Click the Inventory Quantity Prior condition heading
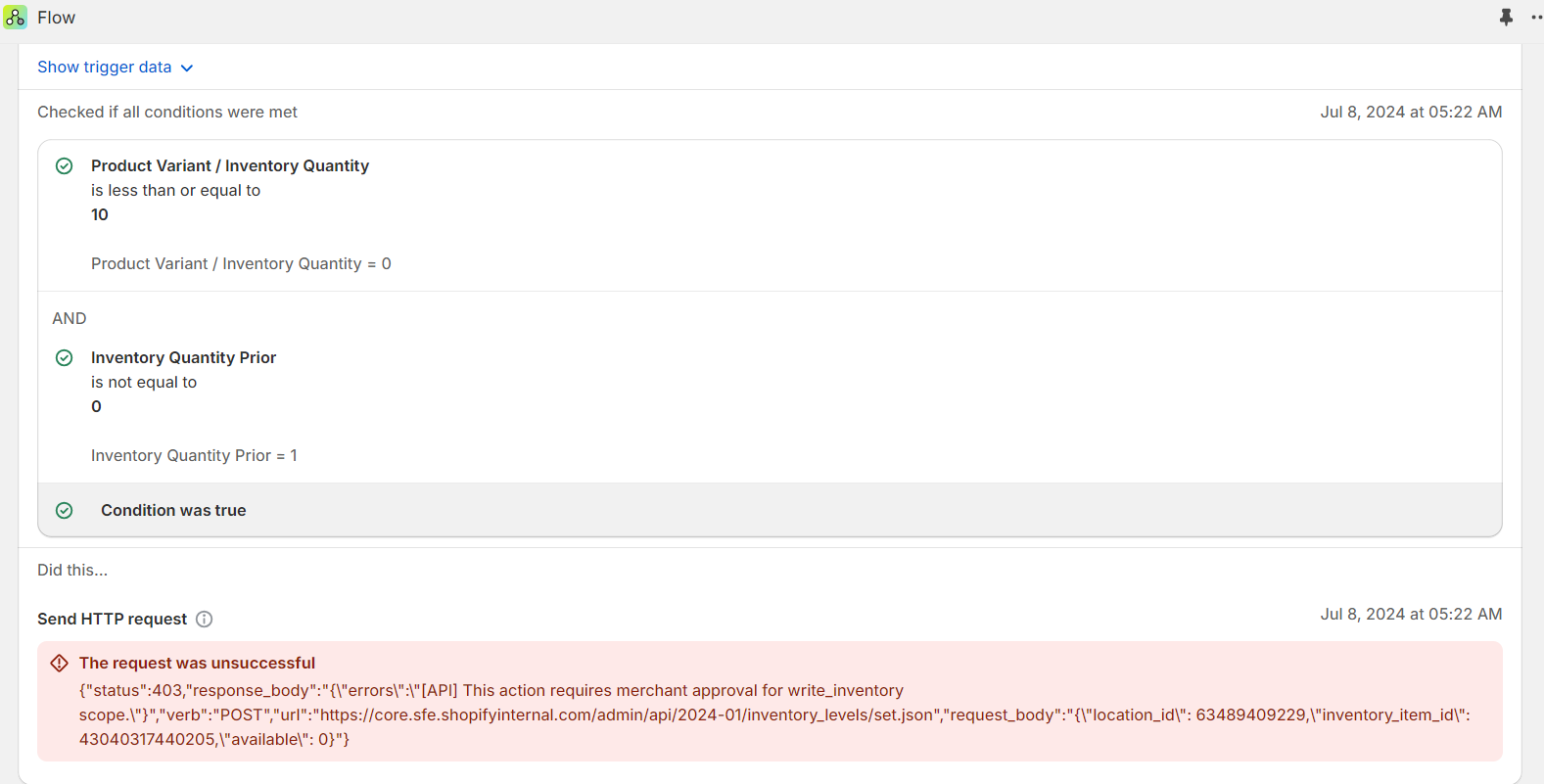 point(183,358)
